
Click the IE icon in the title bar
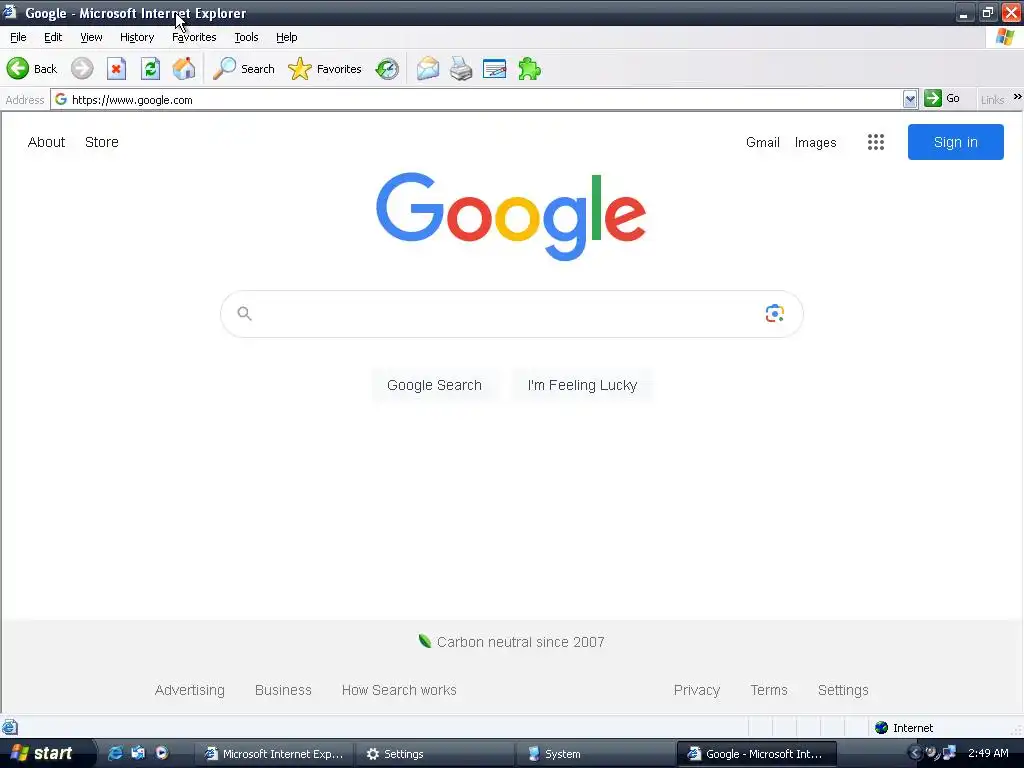10,12
